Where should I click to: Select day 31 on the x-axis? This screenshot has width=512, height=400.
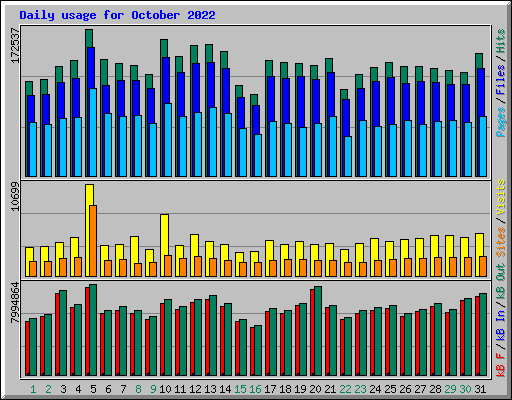tap(480, 389)
